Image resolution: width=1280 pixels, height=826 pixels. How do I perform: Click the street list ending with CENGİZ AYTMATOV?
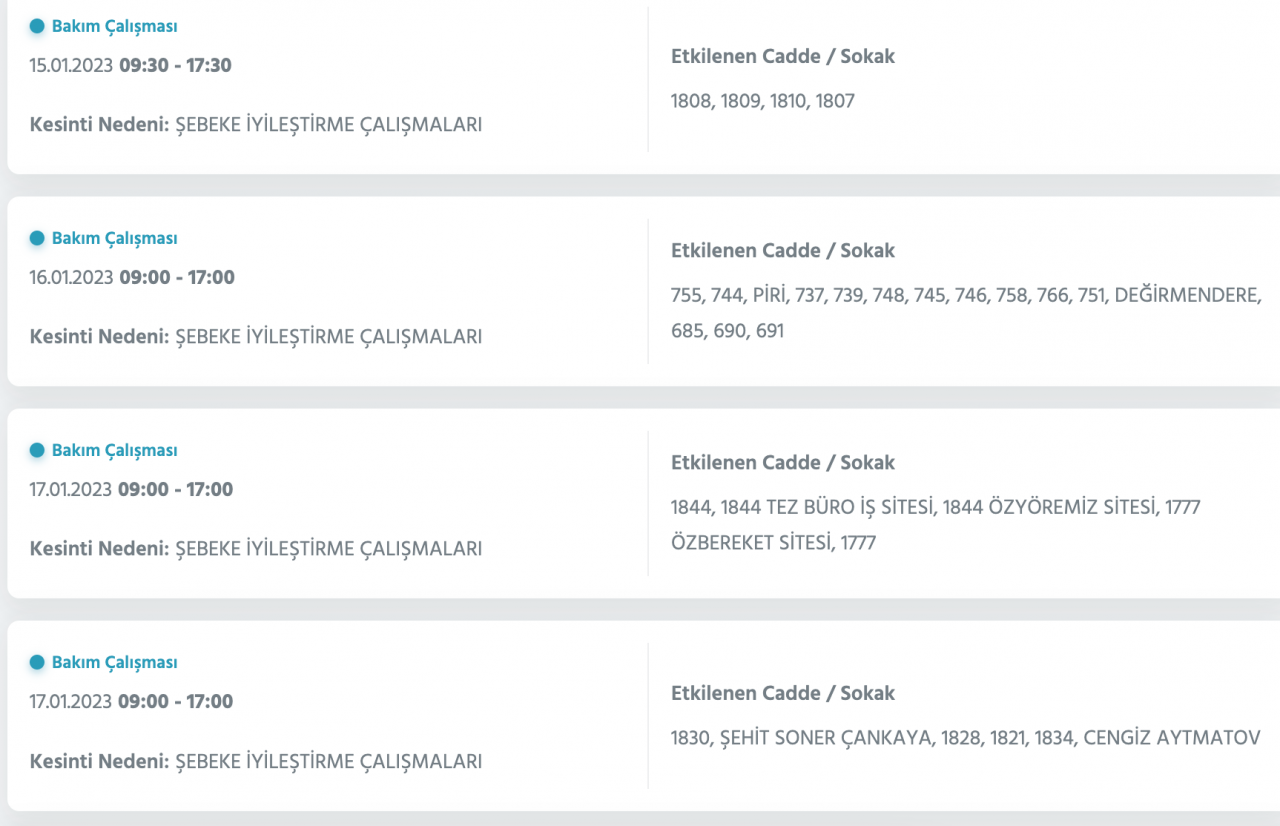click(965, 739)
